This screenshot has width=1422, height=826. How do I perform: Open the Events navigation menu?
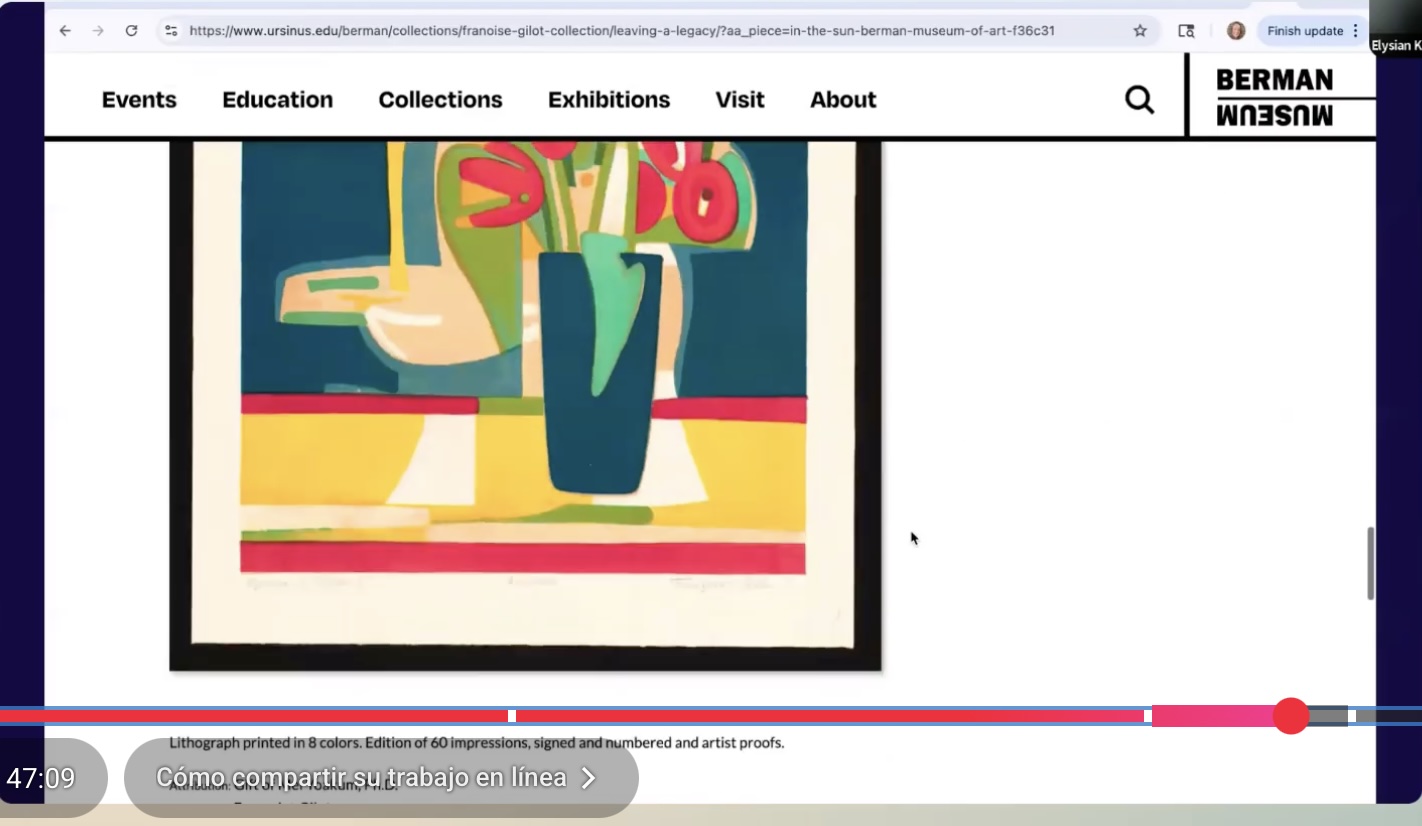click(x=139, y=100)
